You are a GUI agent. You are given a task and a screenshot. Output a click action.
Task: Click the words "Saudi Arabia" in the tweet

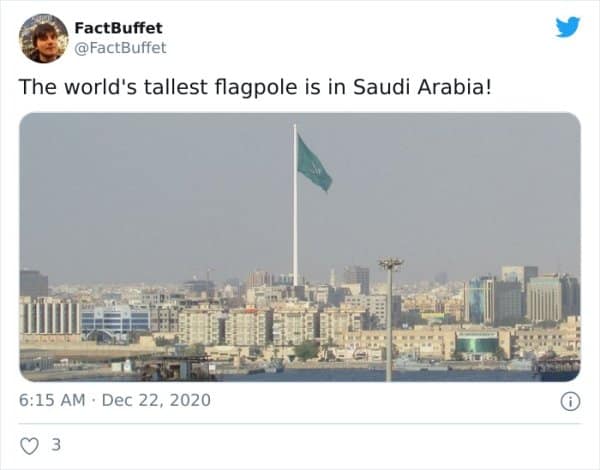click(x=441, y=86)
